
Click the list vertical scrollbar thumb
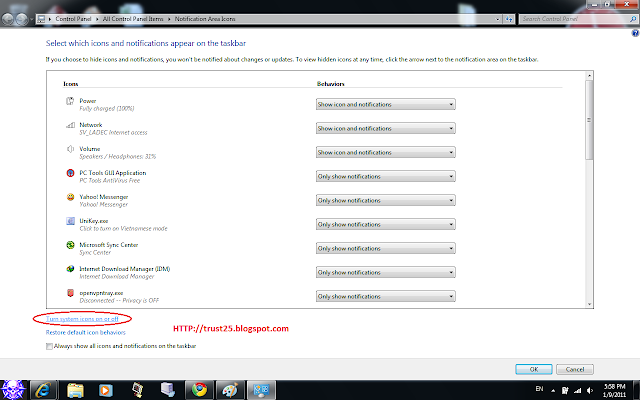589,120
